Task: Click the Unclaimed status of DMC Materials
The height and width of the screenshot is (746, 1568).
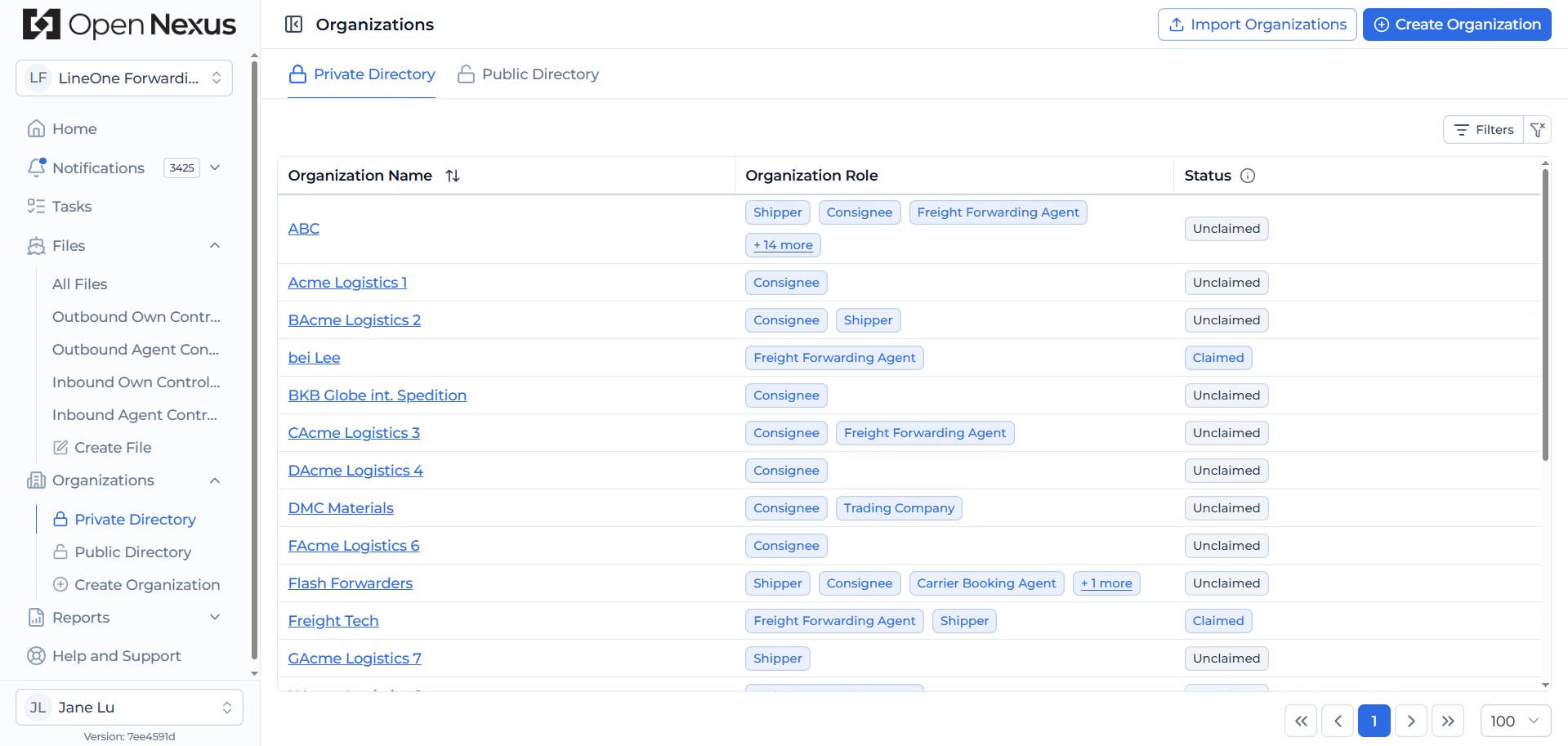Action: (1226, 508)
